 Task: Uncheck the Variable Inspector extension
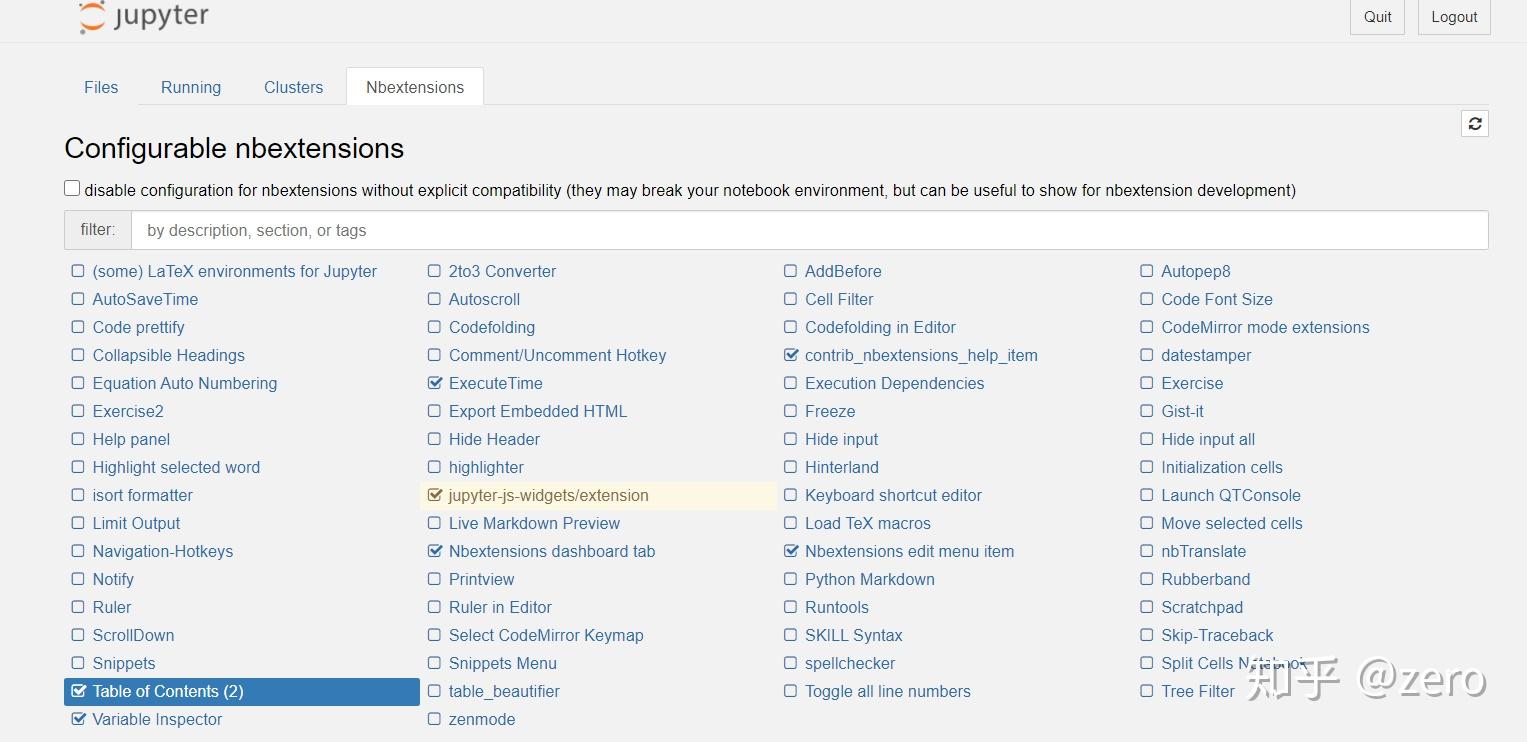tap(79, 719)
